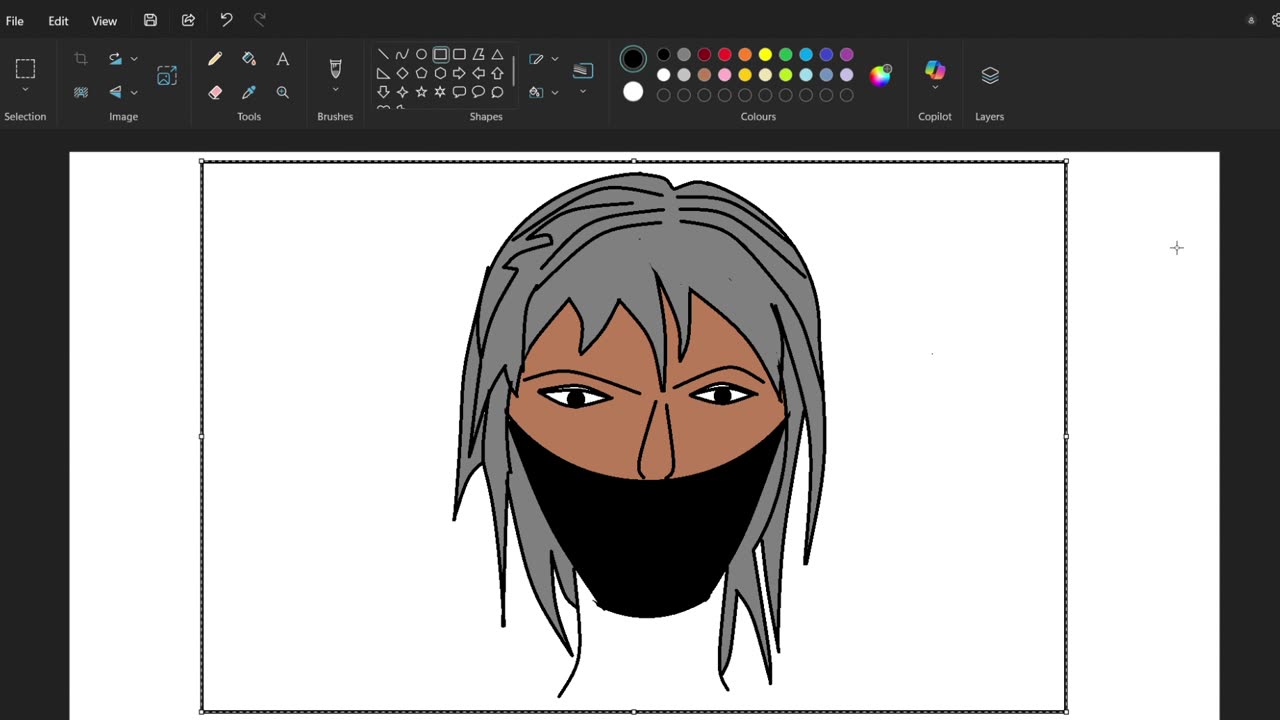Pick the straight Line shape
Image resolution: width=1280 pixels, height=720 pixels.
(383, 55)
